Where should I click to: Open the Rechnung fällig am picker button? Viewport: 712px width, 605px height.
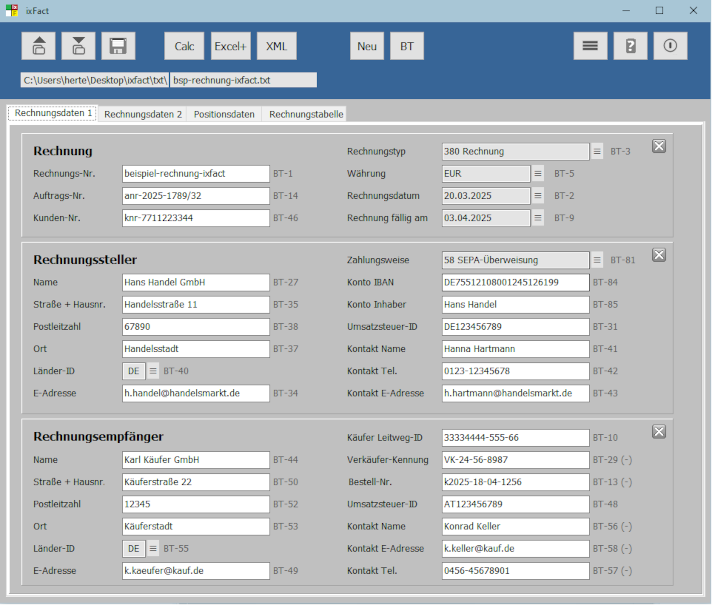tap(538, 218)
